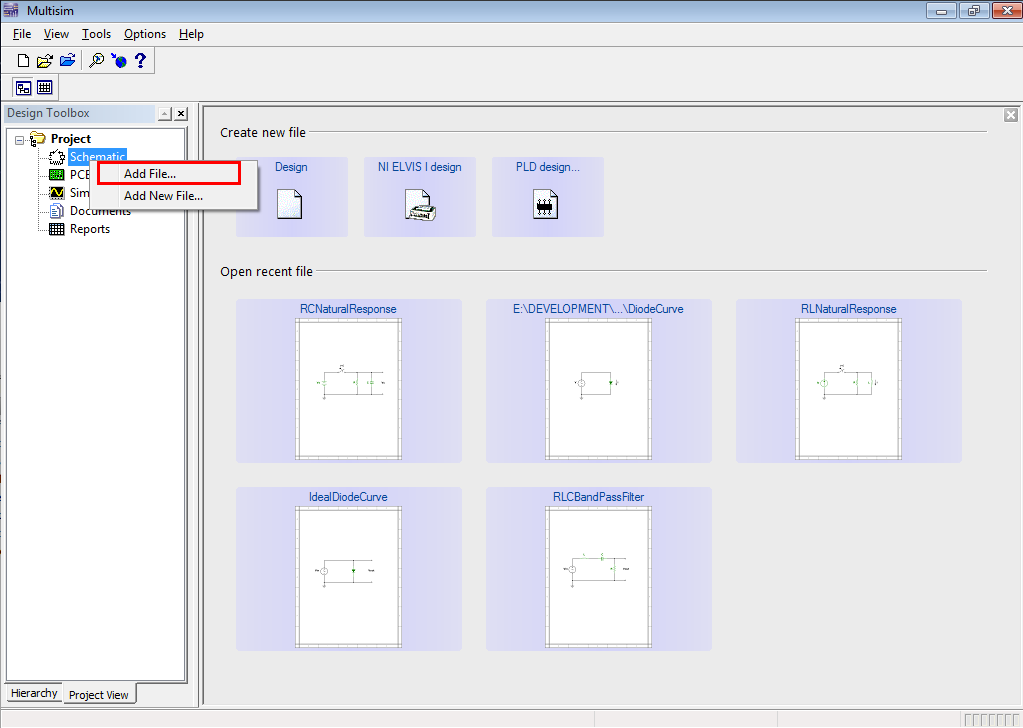The height and width of the screenshot is (728, 1023).
Task: Choose Add New File... from context menu
Action: coord(174,196)
